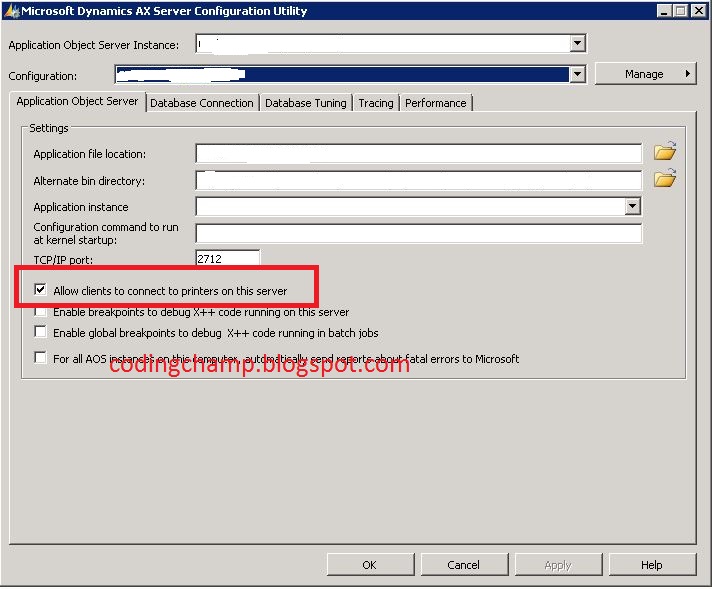Open the Database Tuning tab

coord(306,103)
